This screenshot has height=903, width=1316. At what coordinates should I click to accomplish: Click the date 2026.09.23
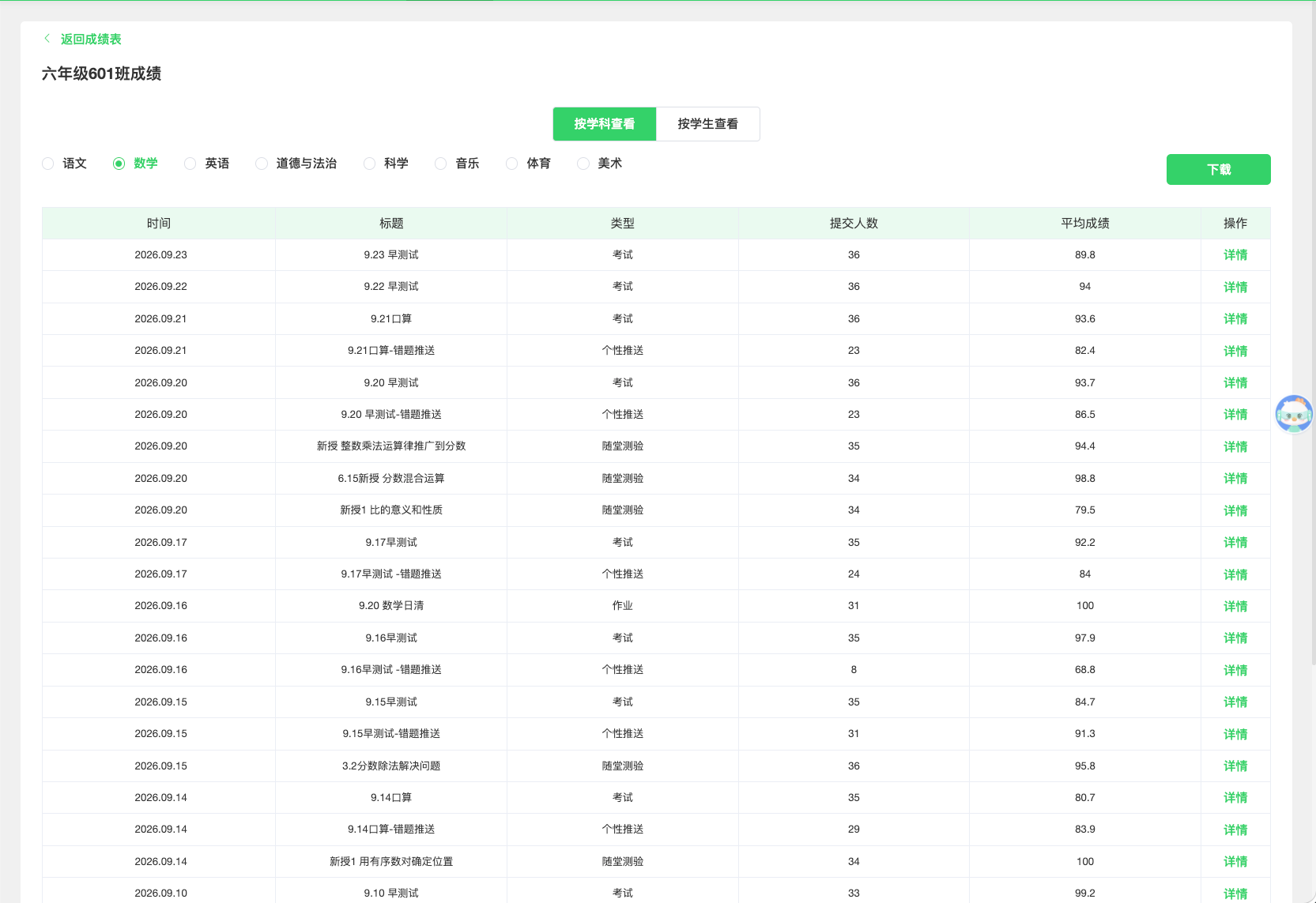161,254
